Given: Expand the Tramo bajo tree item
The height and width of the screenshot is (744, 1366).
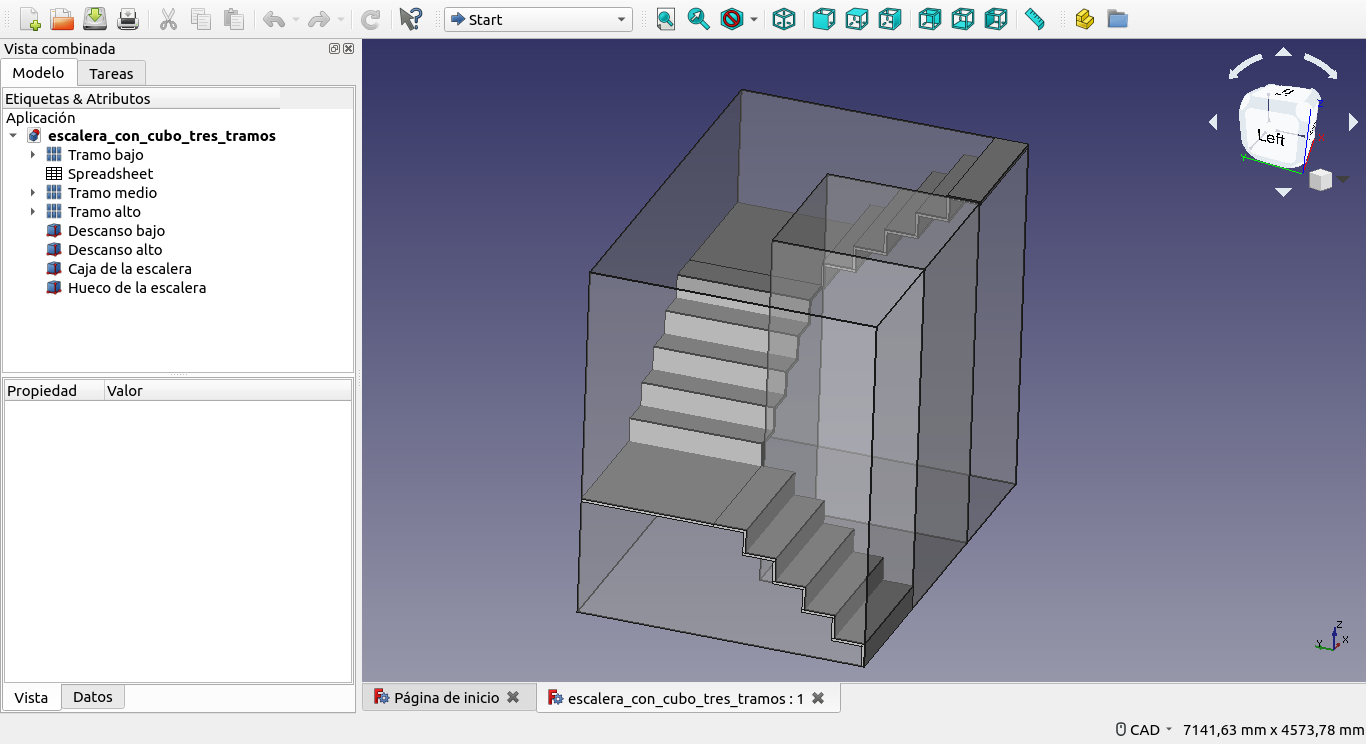Looking at the screenshot, I should [x=33, y=155].
